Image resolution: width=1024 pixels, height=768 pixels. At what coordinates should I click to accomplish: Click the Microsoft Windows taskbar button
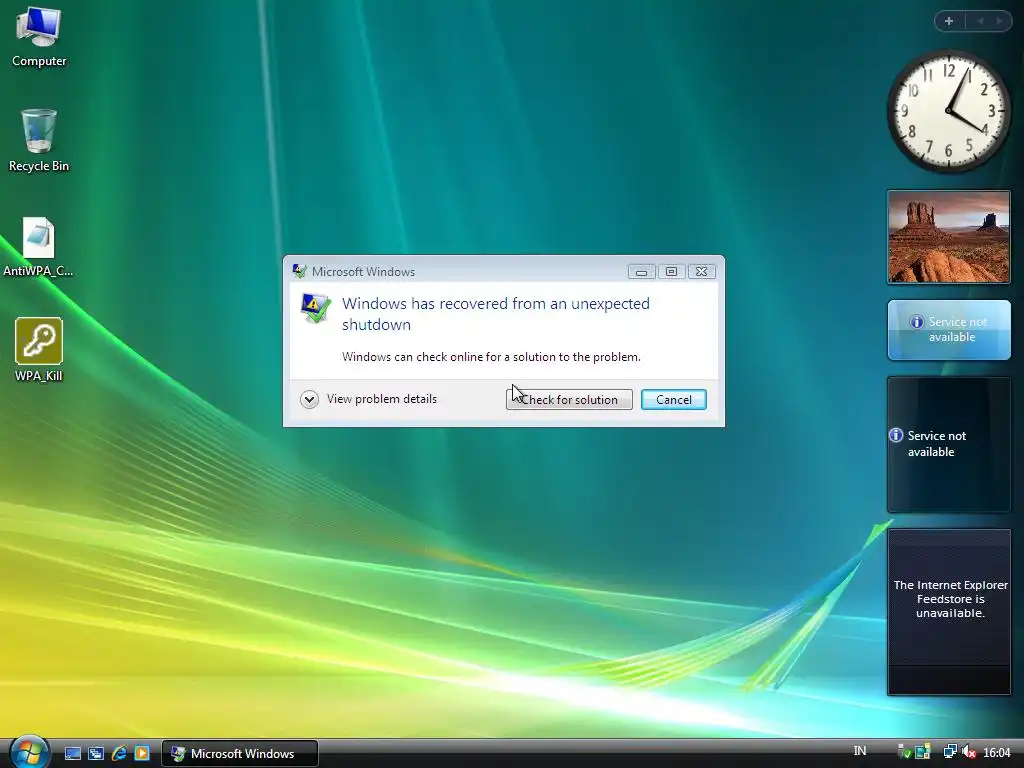click(240, 754)
